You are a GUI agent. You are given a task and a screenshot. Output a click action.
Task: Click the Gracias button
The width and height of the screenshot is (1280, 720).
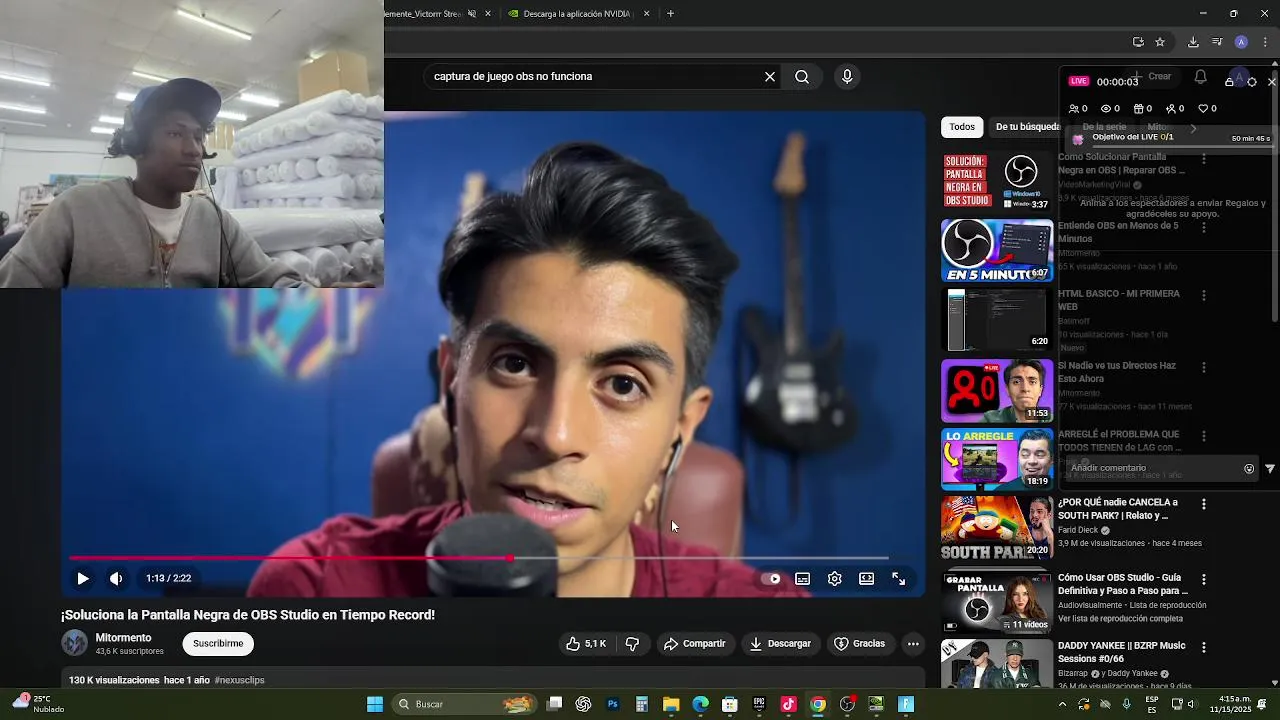(x=859, y=644)
